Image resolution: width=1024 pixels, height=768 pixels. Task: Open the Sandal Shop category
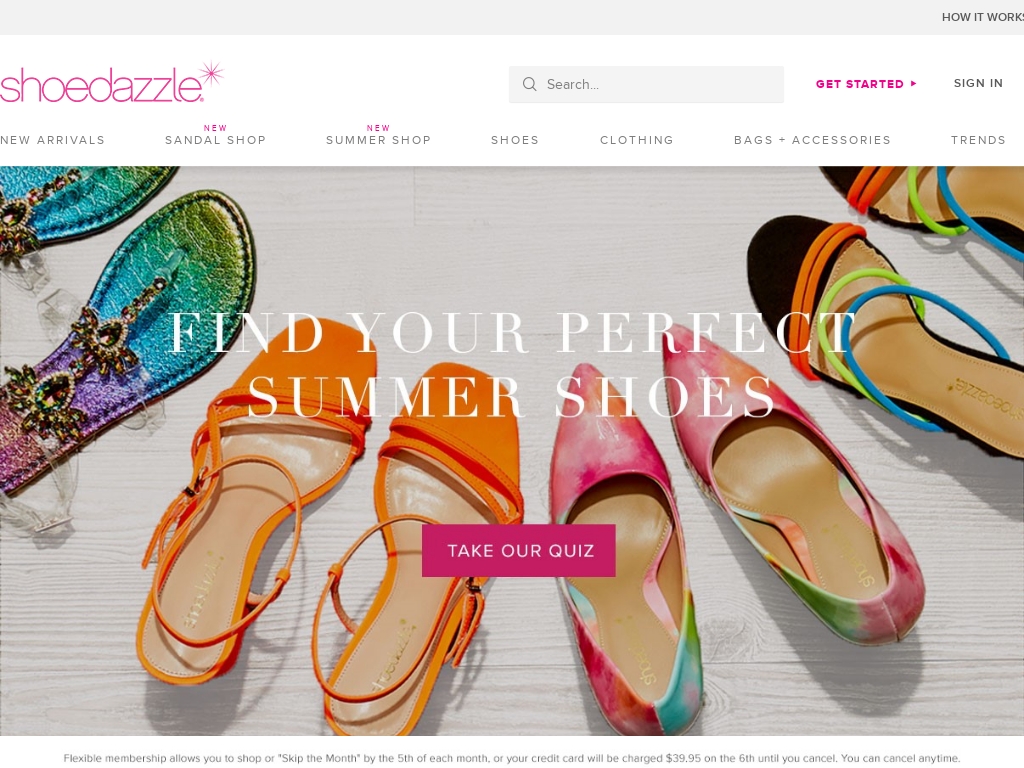coord(216,140)
